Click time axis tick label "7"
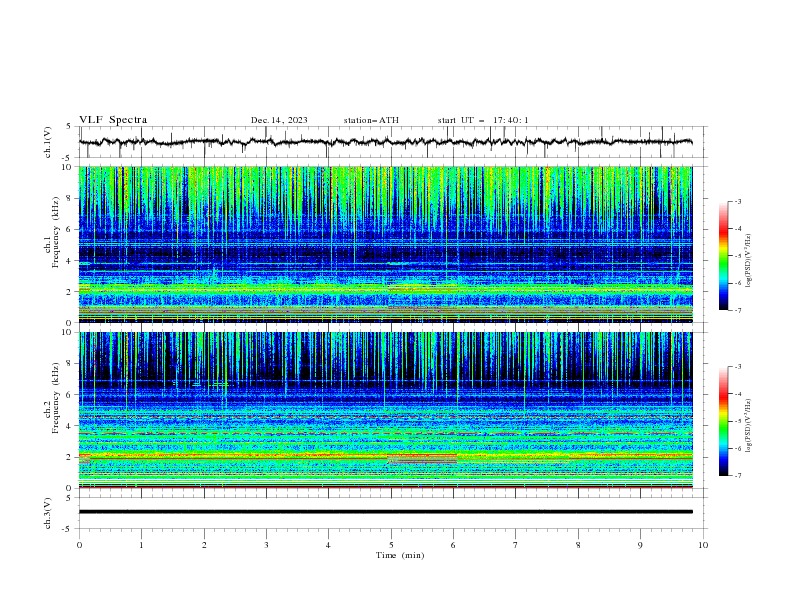Screen dimensions: 792x612 pyautogui.click(x=516, y=545)
